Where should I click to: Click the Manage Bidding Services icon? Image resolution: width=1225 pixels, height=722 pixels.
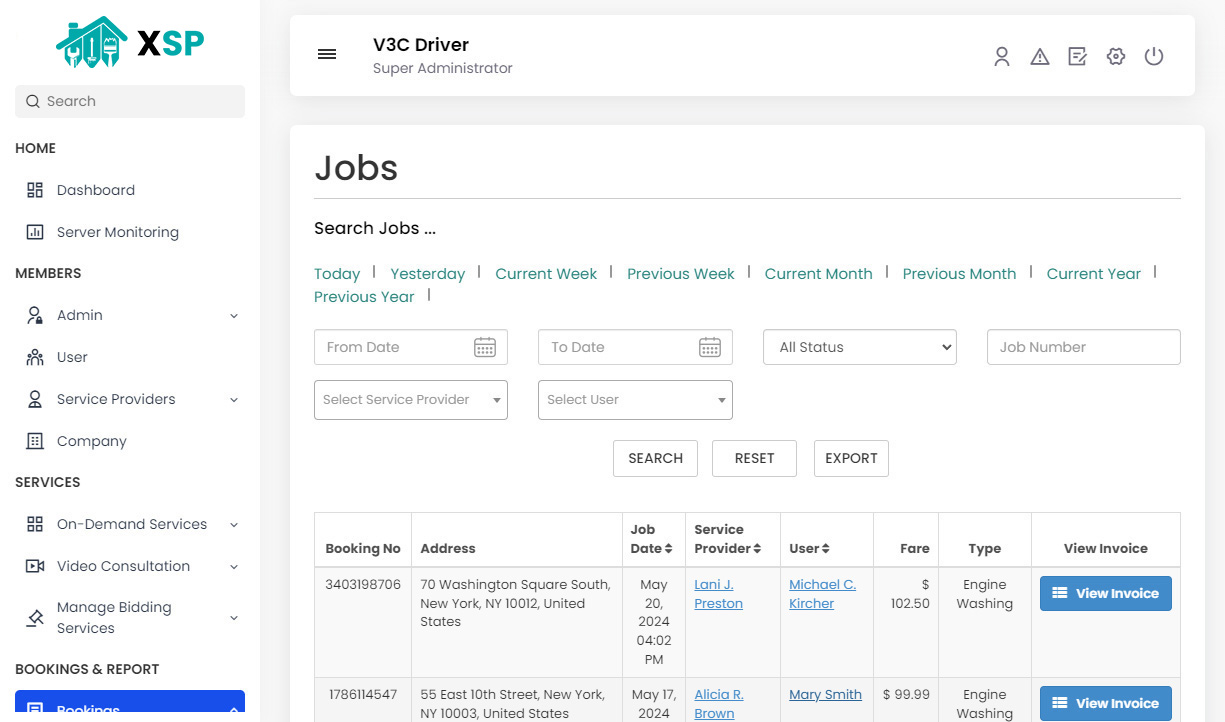33,617
